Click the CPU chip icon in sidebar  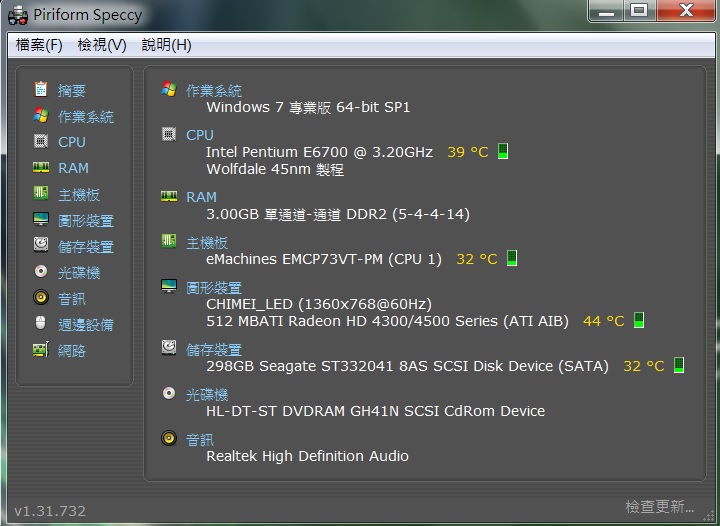[41, 141]
